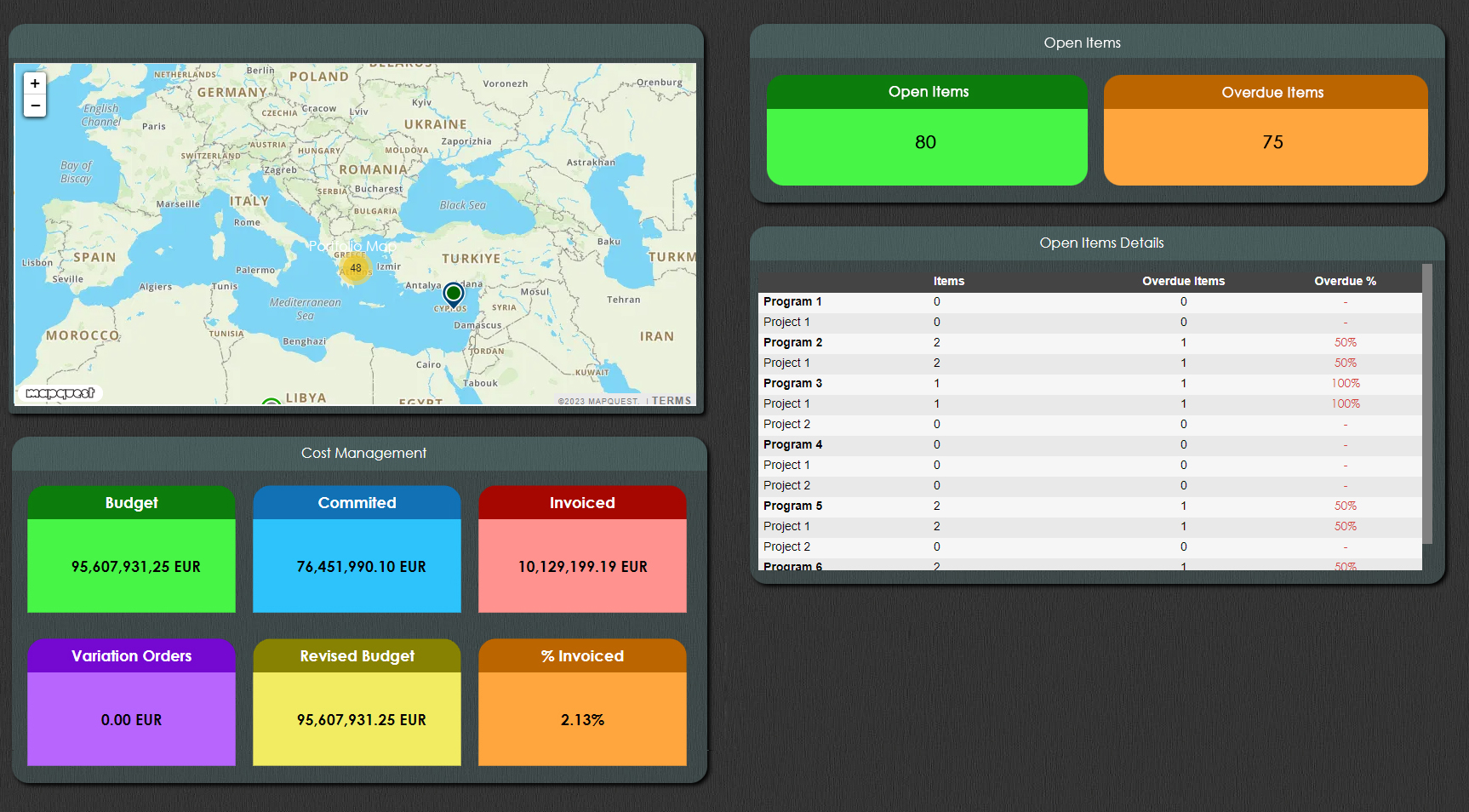
Task: Select Project 2 under Program 4
Action: click(x=1090, y=485)
